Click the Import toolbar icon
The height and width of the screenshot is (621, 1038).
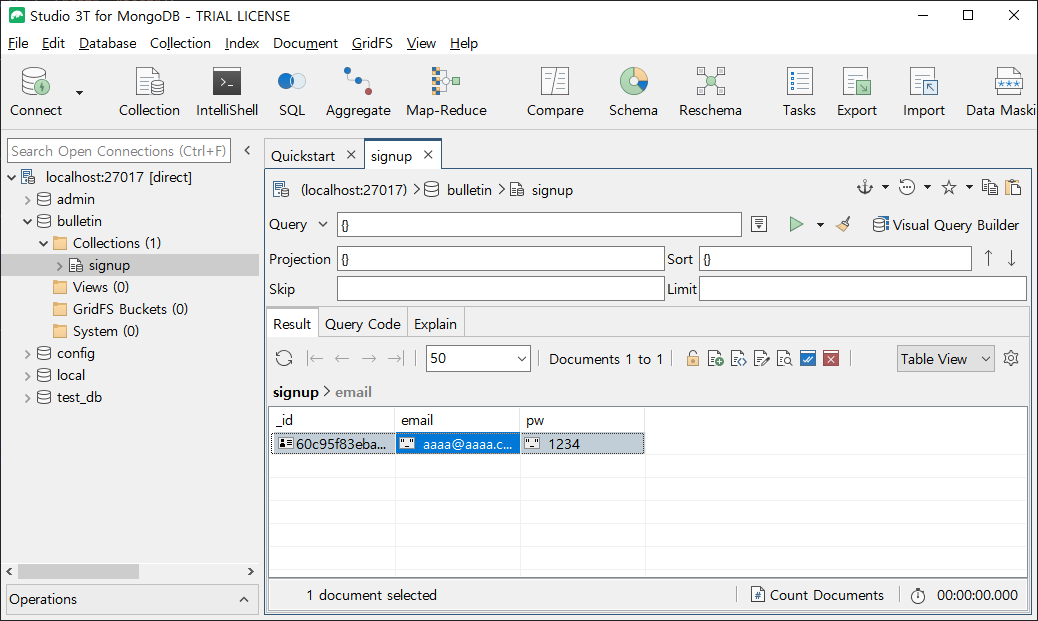coord(923,91)
